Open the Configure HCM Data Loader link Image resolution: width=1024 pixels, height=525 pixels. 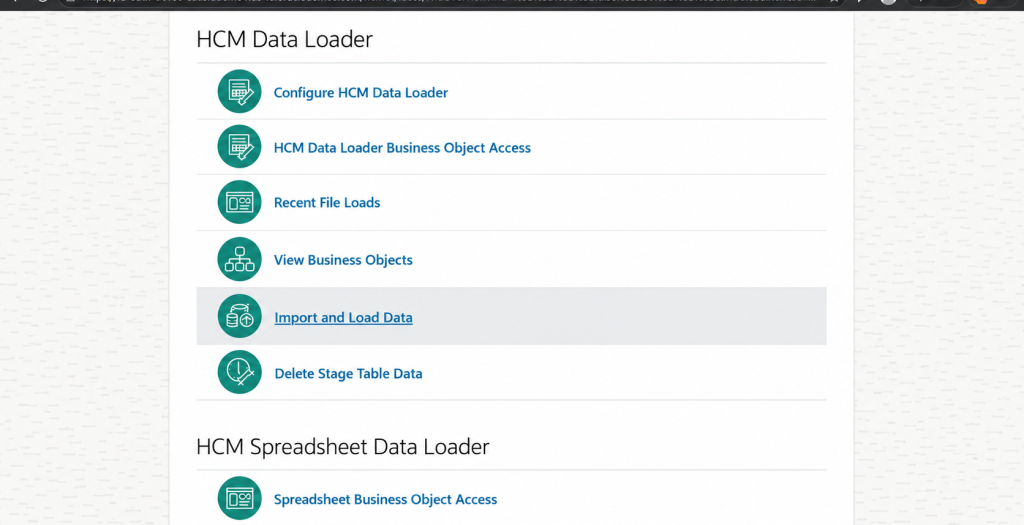point(360,93)
